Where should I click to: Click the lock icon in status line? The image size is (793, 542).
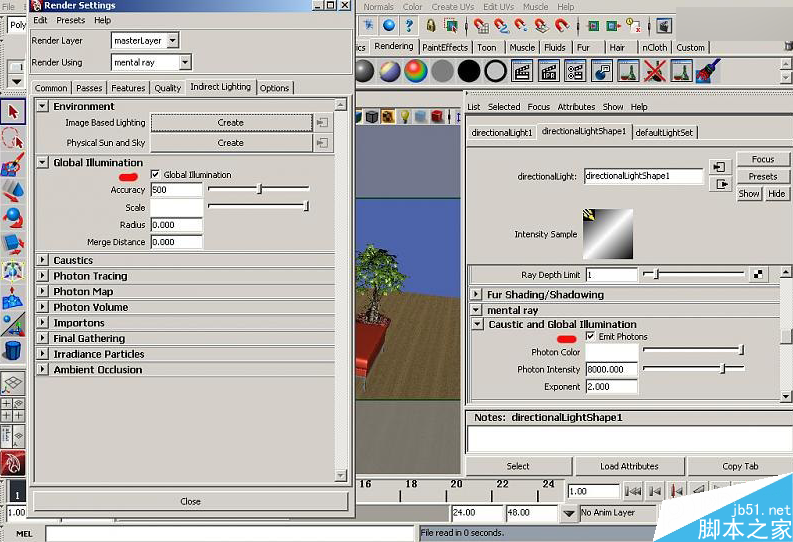430,25
